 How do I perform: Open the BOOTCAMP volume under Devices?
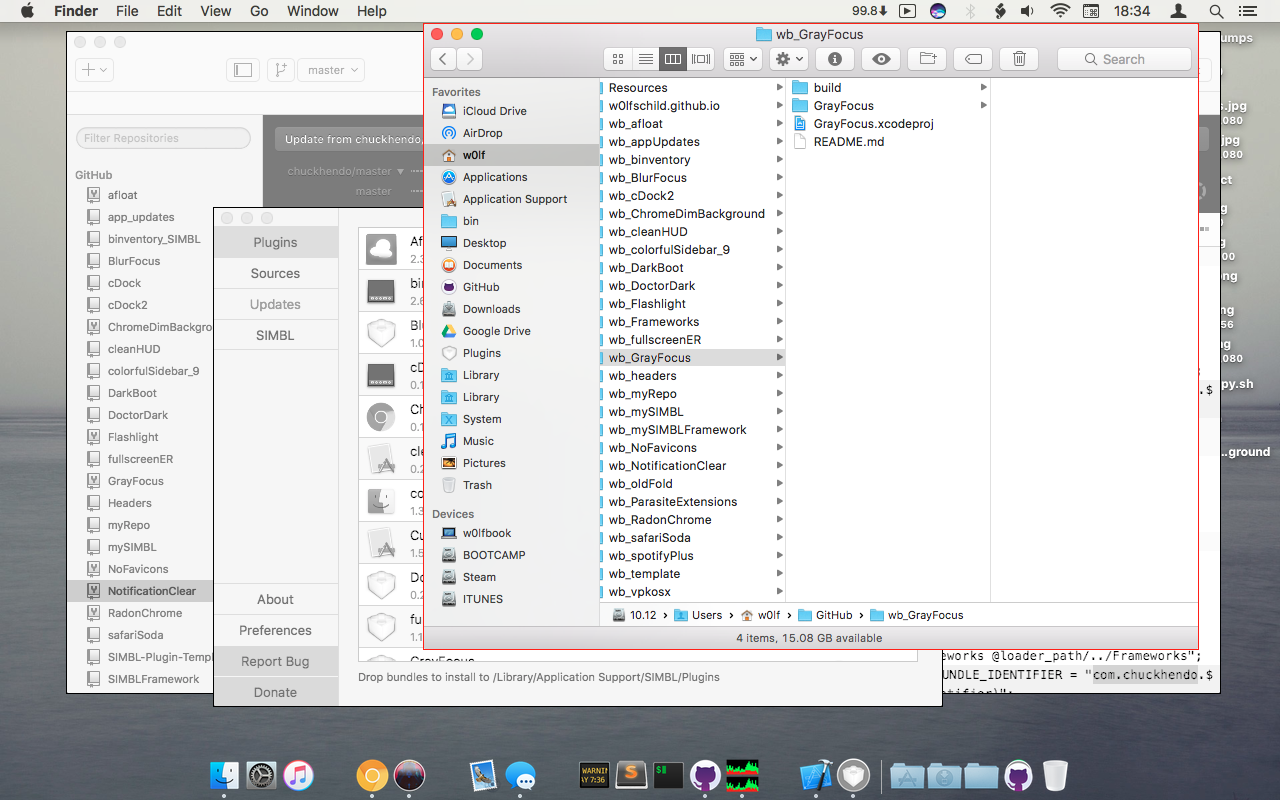pyautogui.click(x=494, y=555)
